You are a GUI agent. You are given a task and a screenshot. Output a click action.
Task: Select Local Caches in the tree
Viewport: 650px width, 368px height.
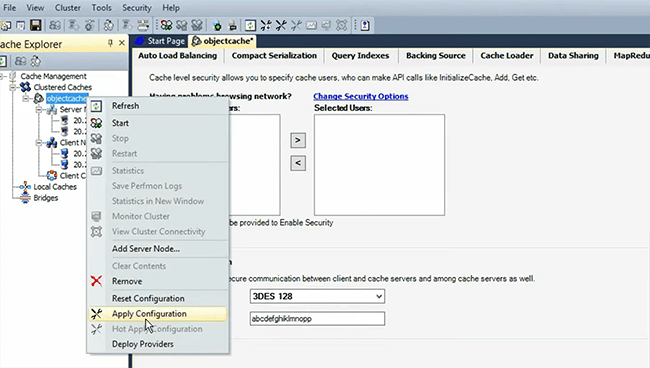coord(55,187)
